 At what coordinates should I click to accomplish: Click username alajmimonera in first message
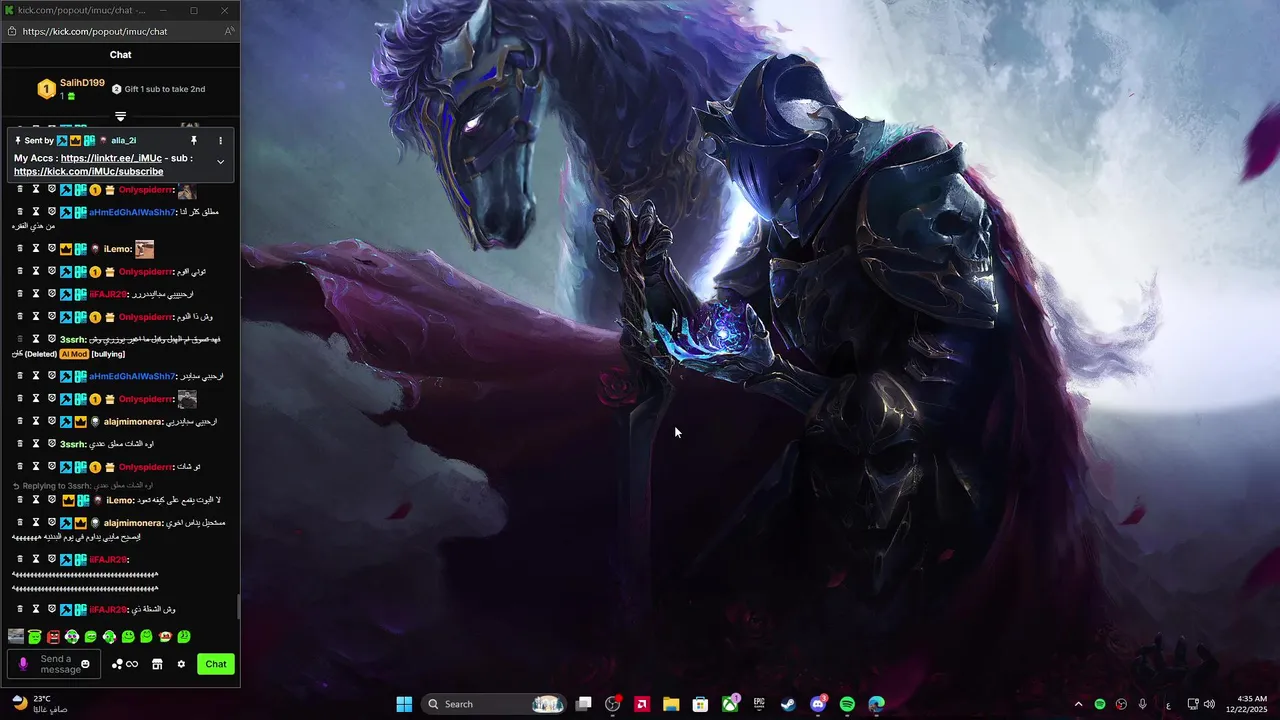click(x=133, y=422)
